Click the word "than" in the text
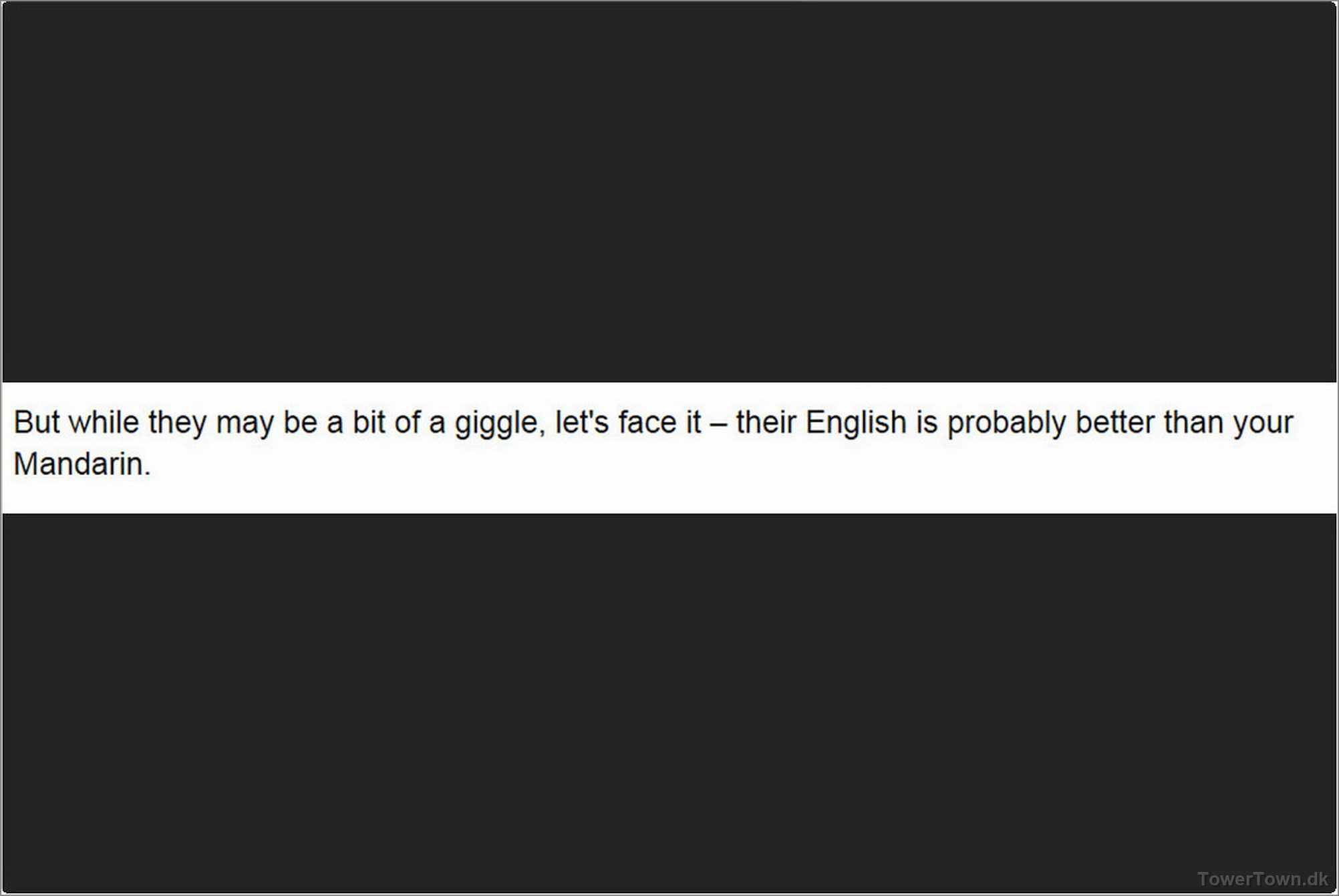1339x896 pixels. click(x=1193, y=422)
